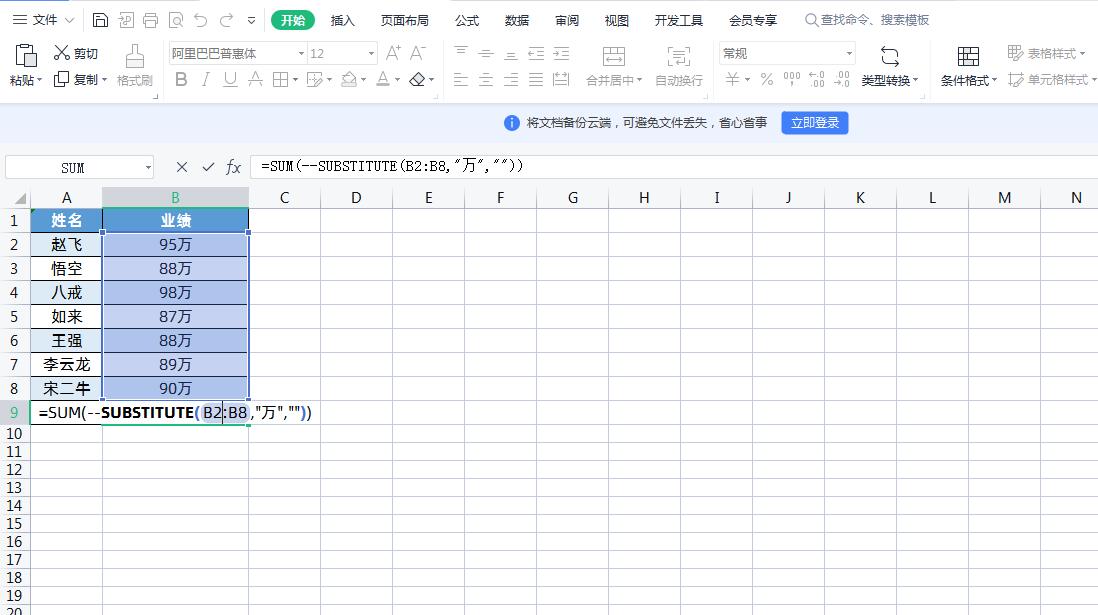This screenshot has height=615, width=1098.
Task: Click the Print icon in quick access bar
Action: tap(151, 20)
